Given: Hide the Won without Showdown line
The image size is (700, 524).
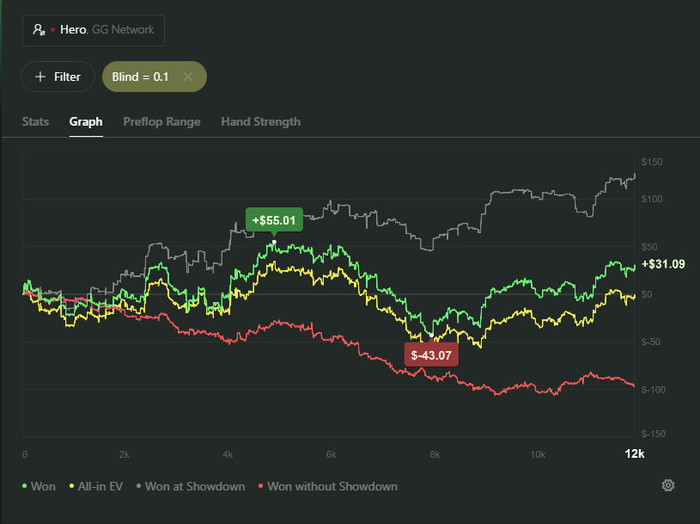Looking at the screenshot, I should coord(328,487).
